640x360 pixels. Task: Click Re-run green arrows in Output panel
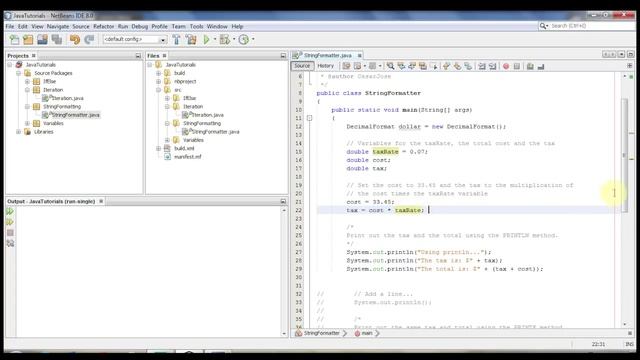tap(10, 211)
